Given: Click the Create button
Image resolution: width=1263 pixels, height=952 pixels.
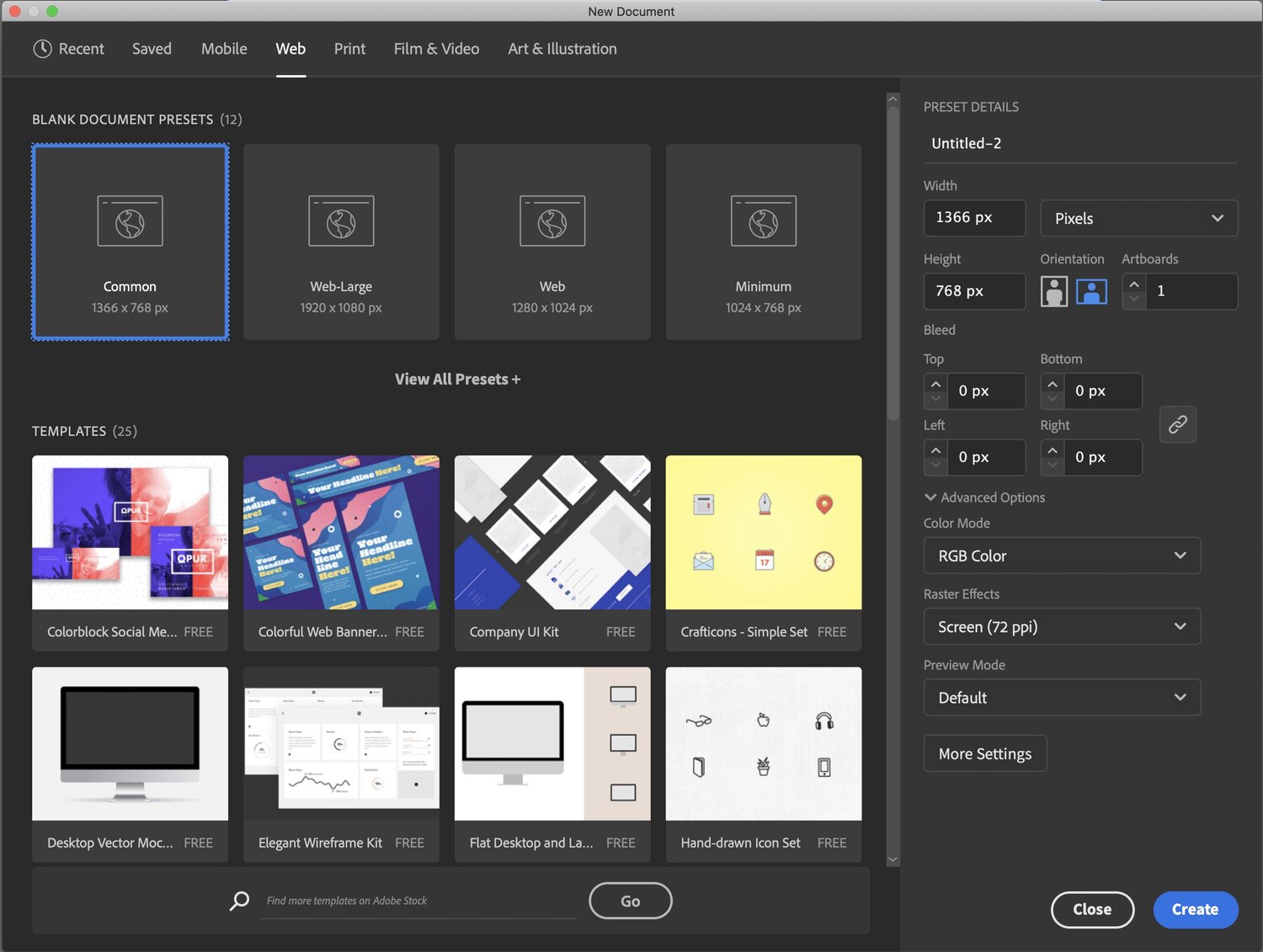Looking at the screenshot, I should [x=1195, y=909].
